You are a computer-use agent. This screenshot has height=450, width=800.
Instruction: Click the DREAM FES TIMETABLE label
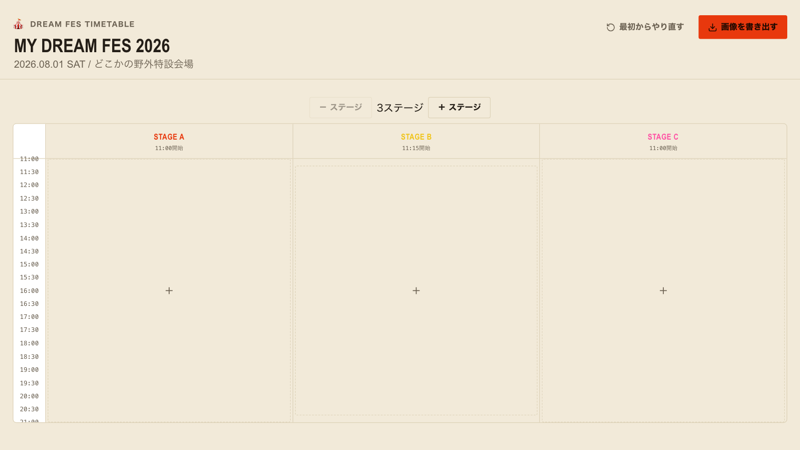82,24
